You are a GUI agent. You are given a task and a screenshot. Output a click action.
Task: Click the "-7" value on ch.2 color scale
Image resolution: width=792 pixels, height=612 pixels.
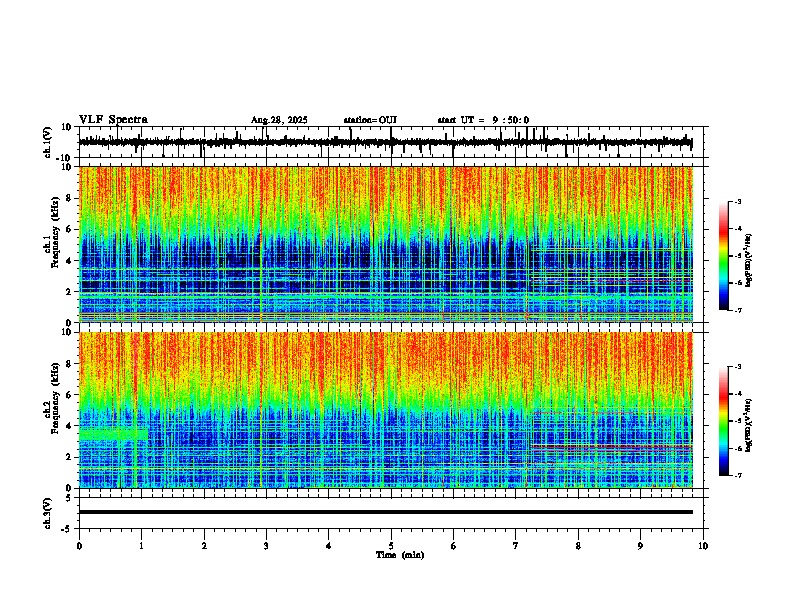pos(737,475)
